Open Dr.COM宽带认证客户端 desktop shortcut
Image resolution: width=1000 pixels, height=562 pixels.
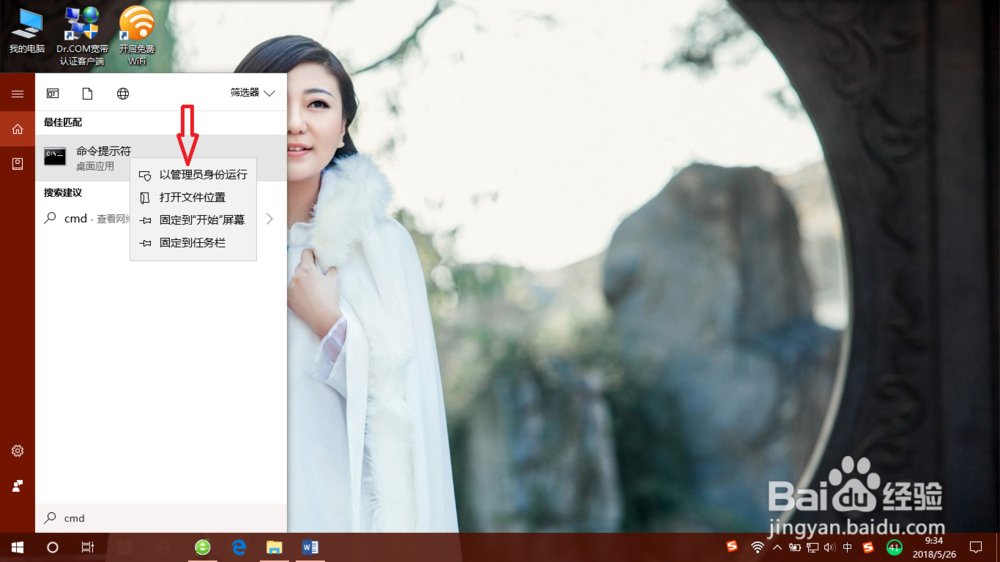82,36
